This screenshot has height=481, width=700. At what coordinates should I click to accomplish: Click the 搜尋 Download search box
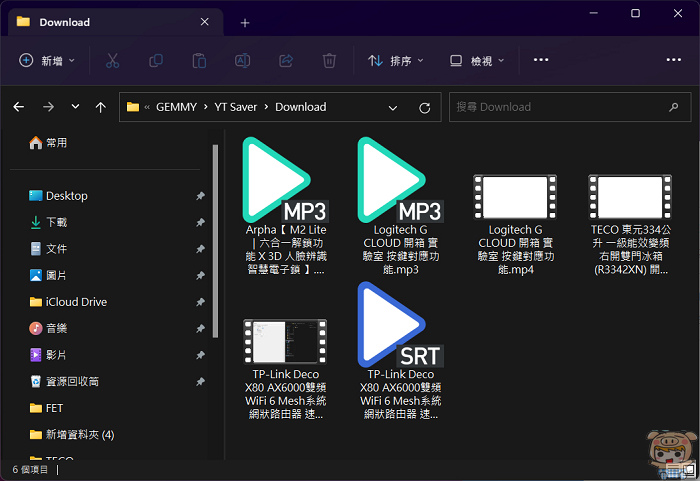coord(561,107)
